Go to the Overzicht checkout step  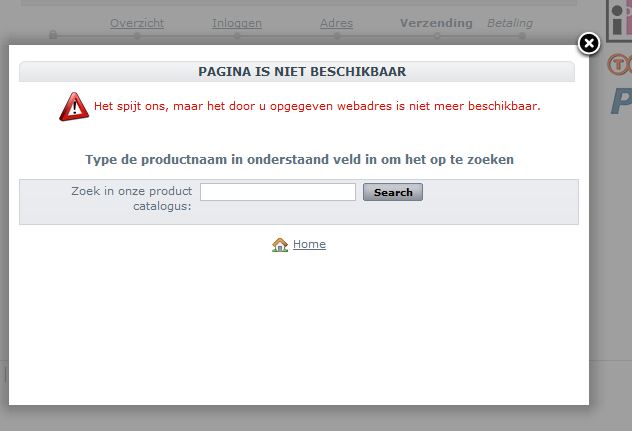pos(137,23)
